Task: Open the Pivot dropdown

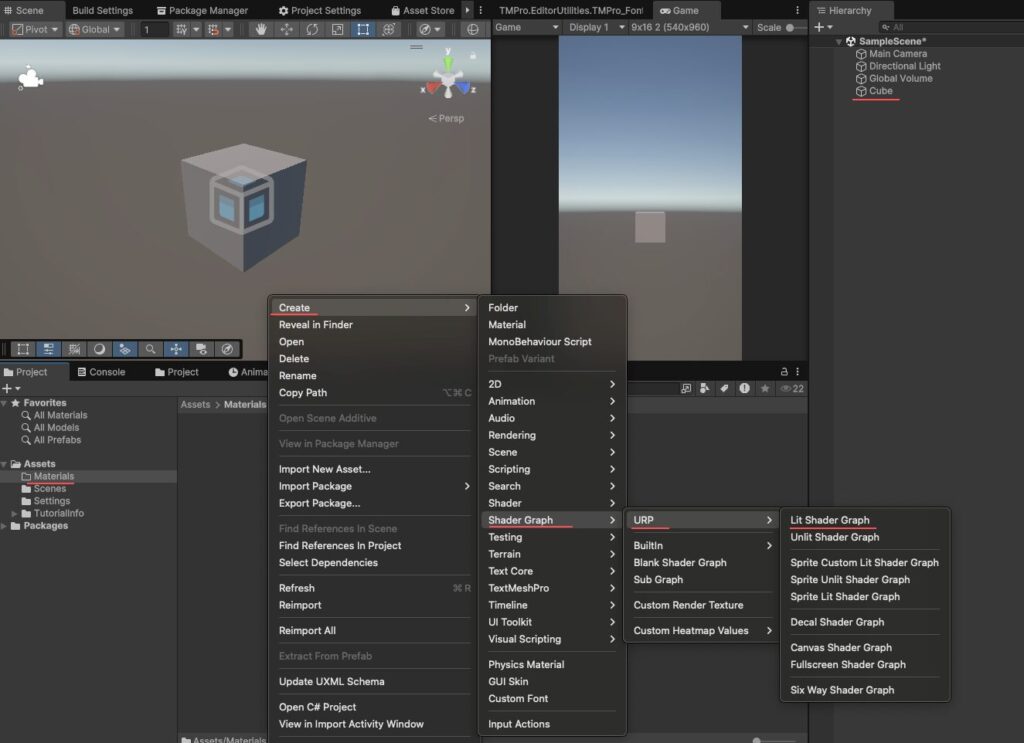Action: tap(34, 28)
